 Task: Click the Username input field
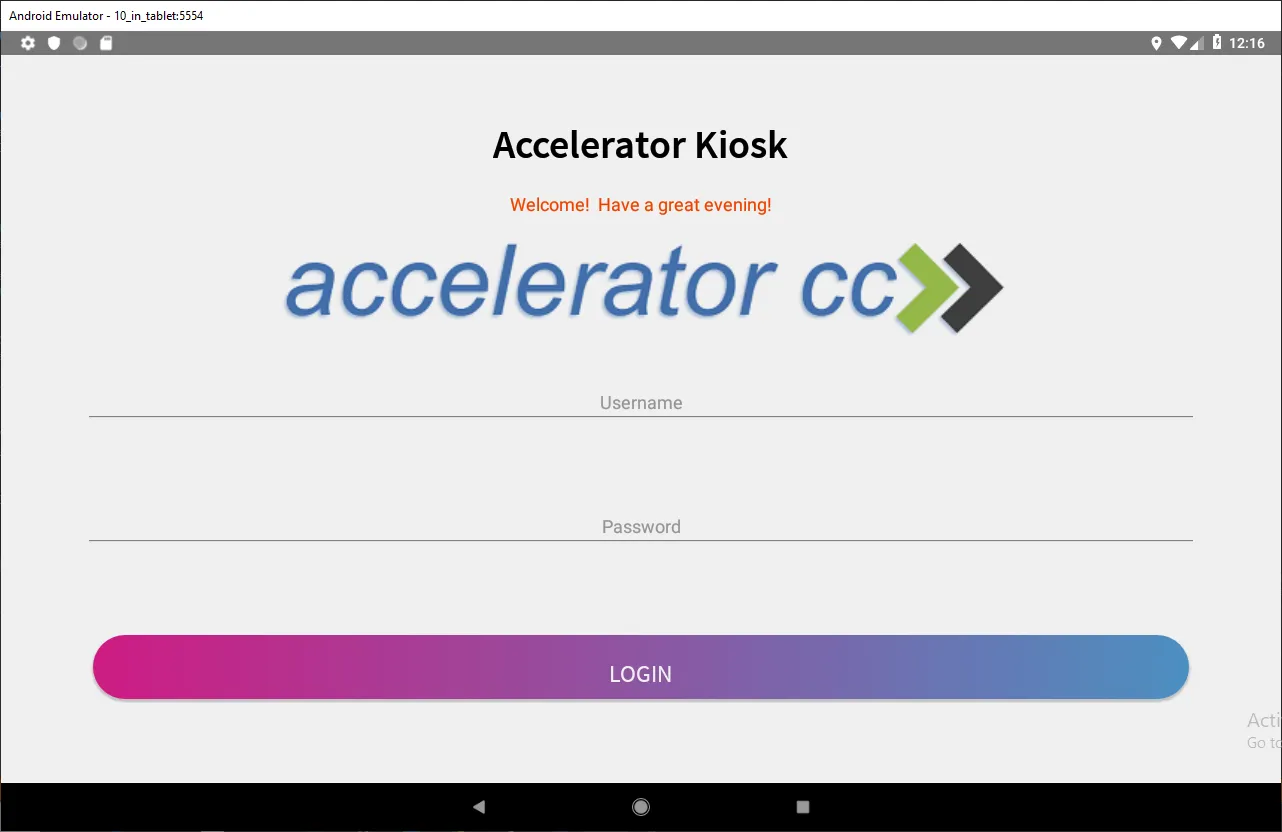click(x=641, y=402)
